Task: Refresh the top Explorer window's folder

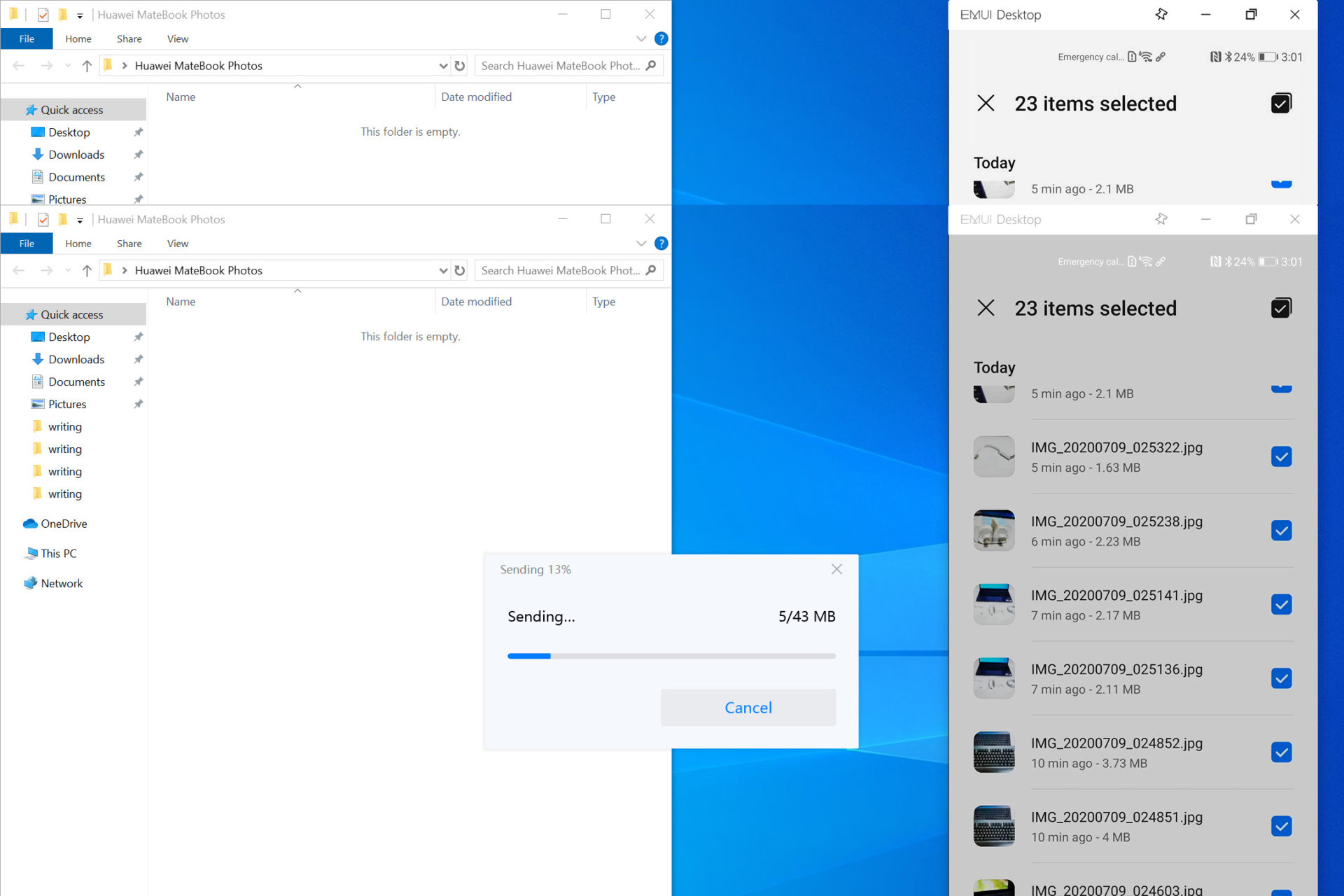Action: click(x=460, y=66)
